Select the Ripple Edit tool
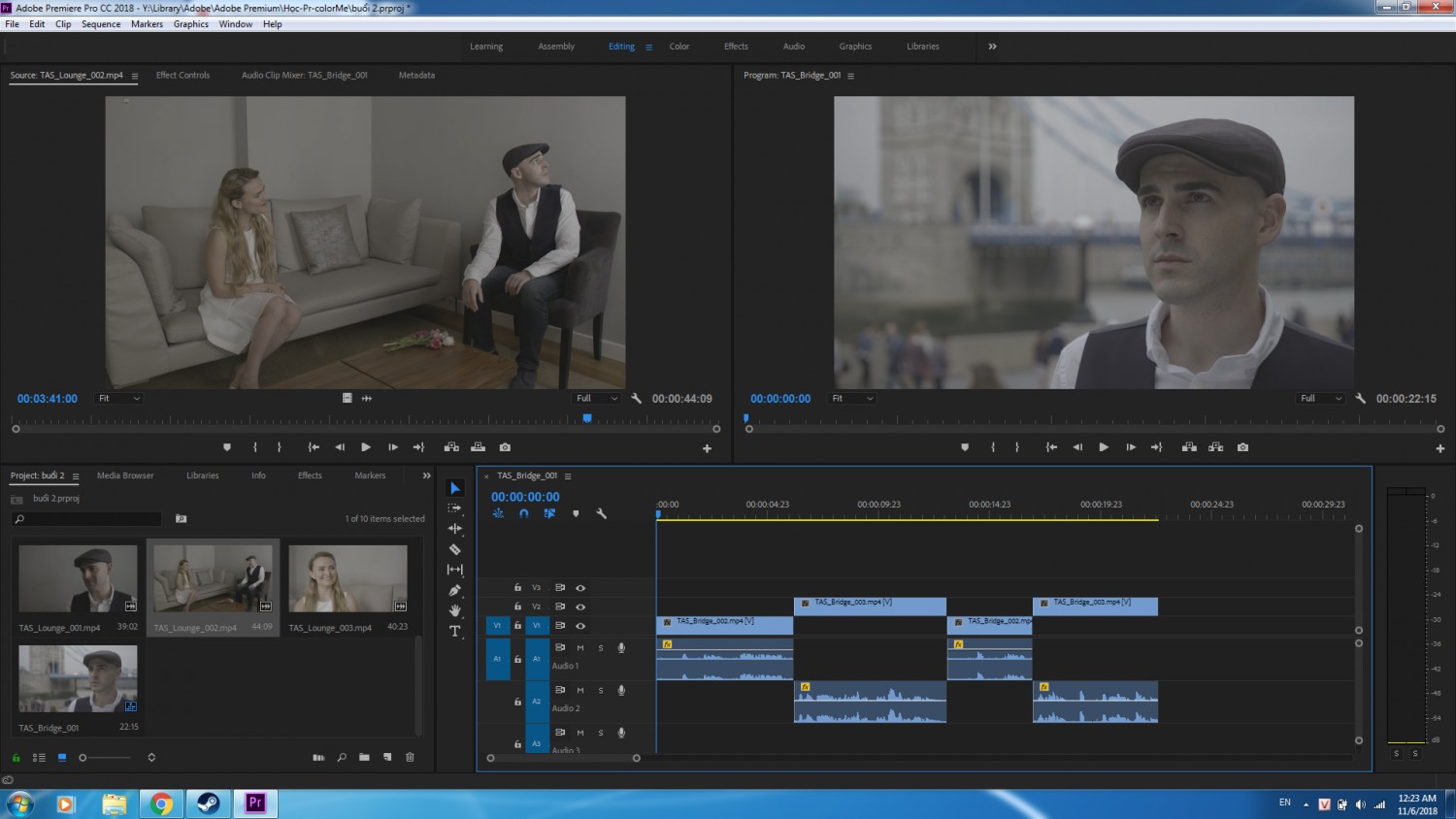Viewport: 1456px width, 819px height. (455, 529)
